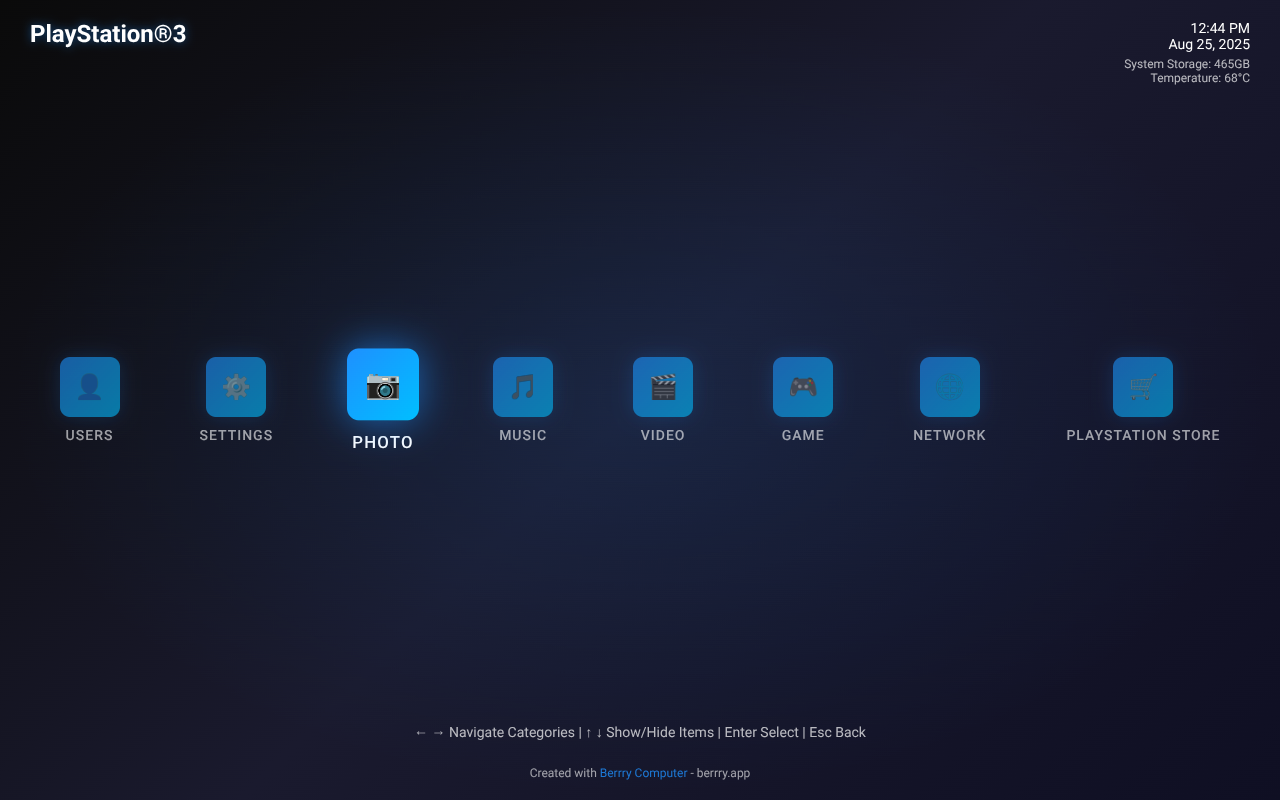
Task: Click the NETWORK category label
Action: (950, 435)
